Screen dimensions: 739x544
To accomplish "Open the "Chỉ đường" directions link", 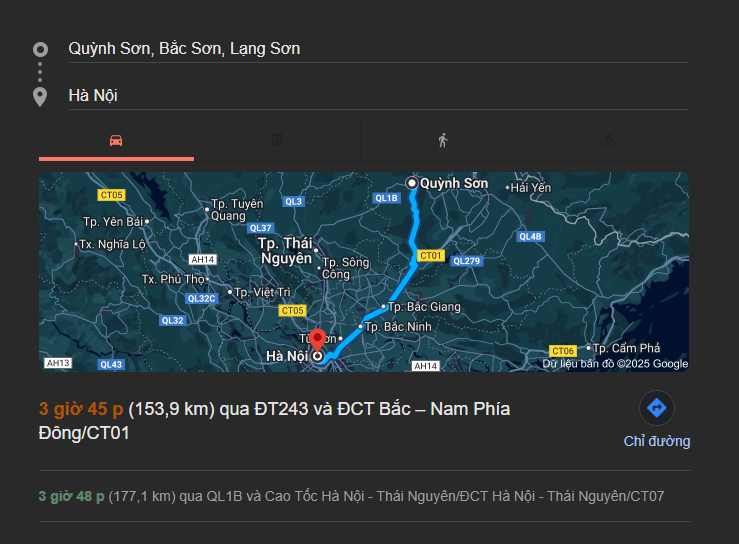I will click(657, 441).
